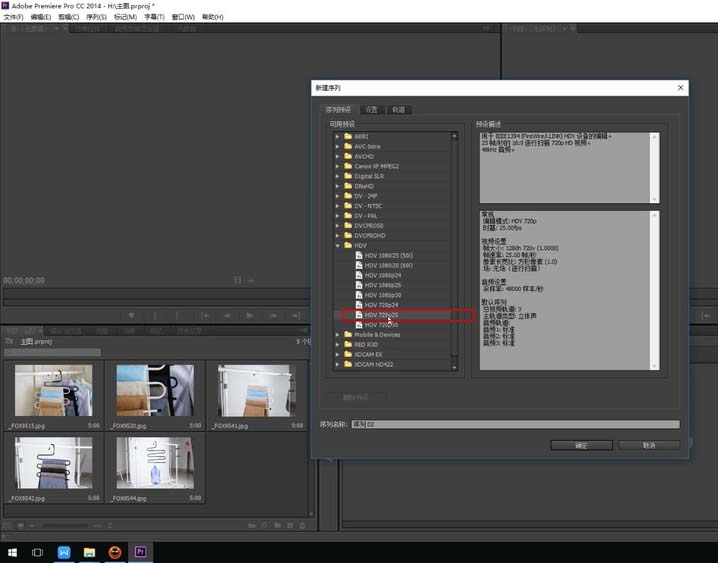Expand the Digital SLR preset folder

337,176
